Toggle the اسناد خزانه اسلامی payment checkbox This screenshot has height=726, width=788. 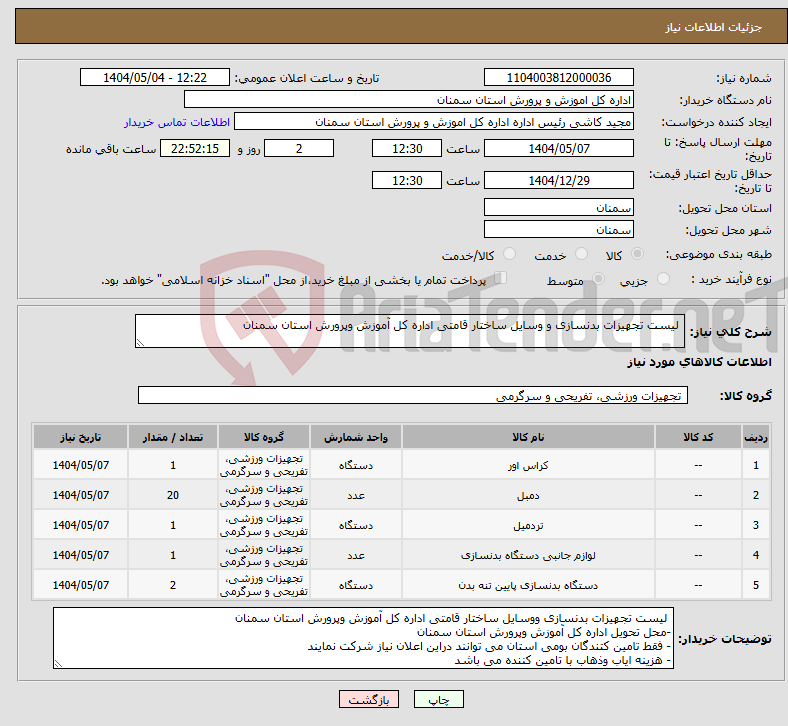[501, 277]
